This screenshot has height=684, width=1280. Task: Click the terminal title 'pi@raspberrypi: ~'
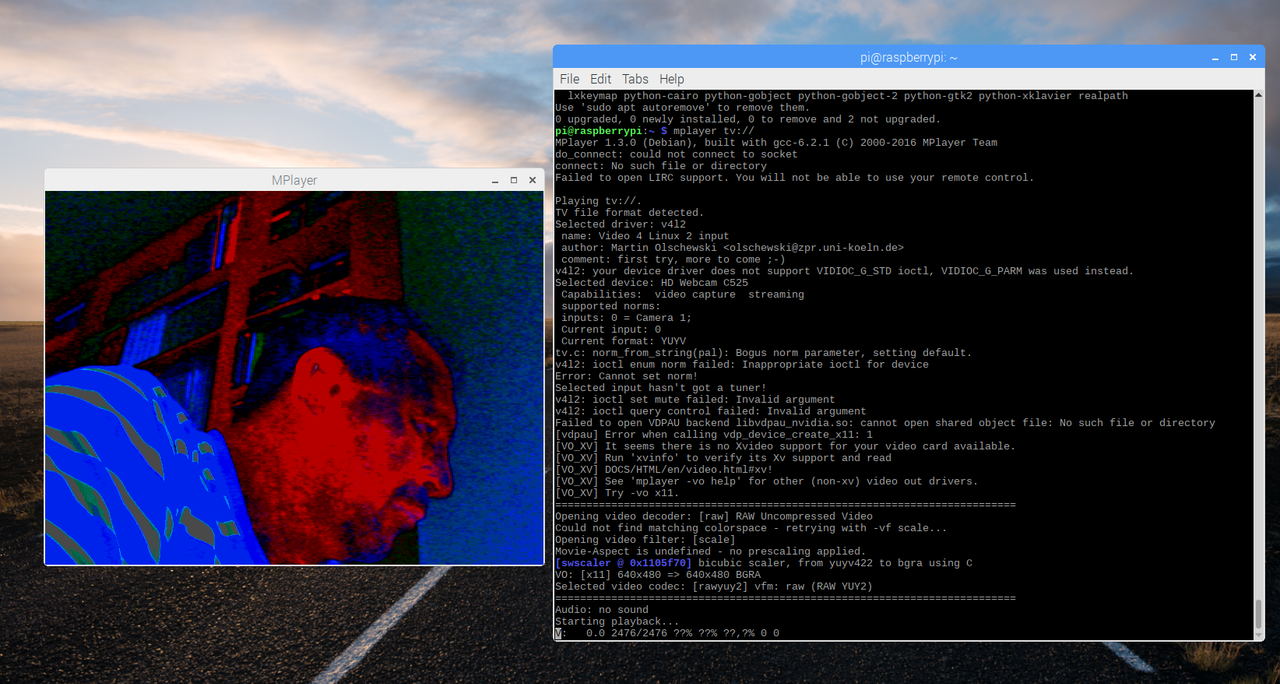click(908, 57)
